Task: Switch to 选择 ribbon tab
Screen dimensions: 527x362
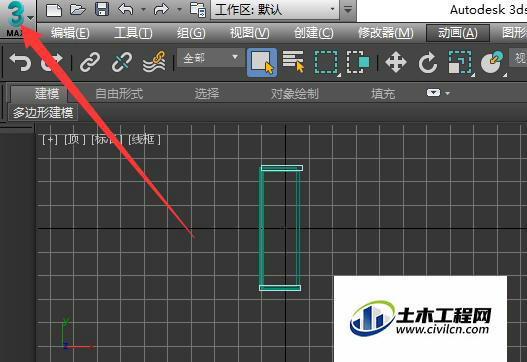Action: tap(207, 94)
